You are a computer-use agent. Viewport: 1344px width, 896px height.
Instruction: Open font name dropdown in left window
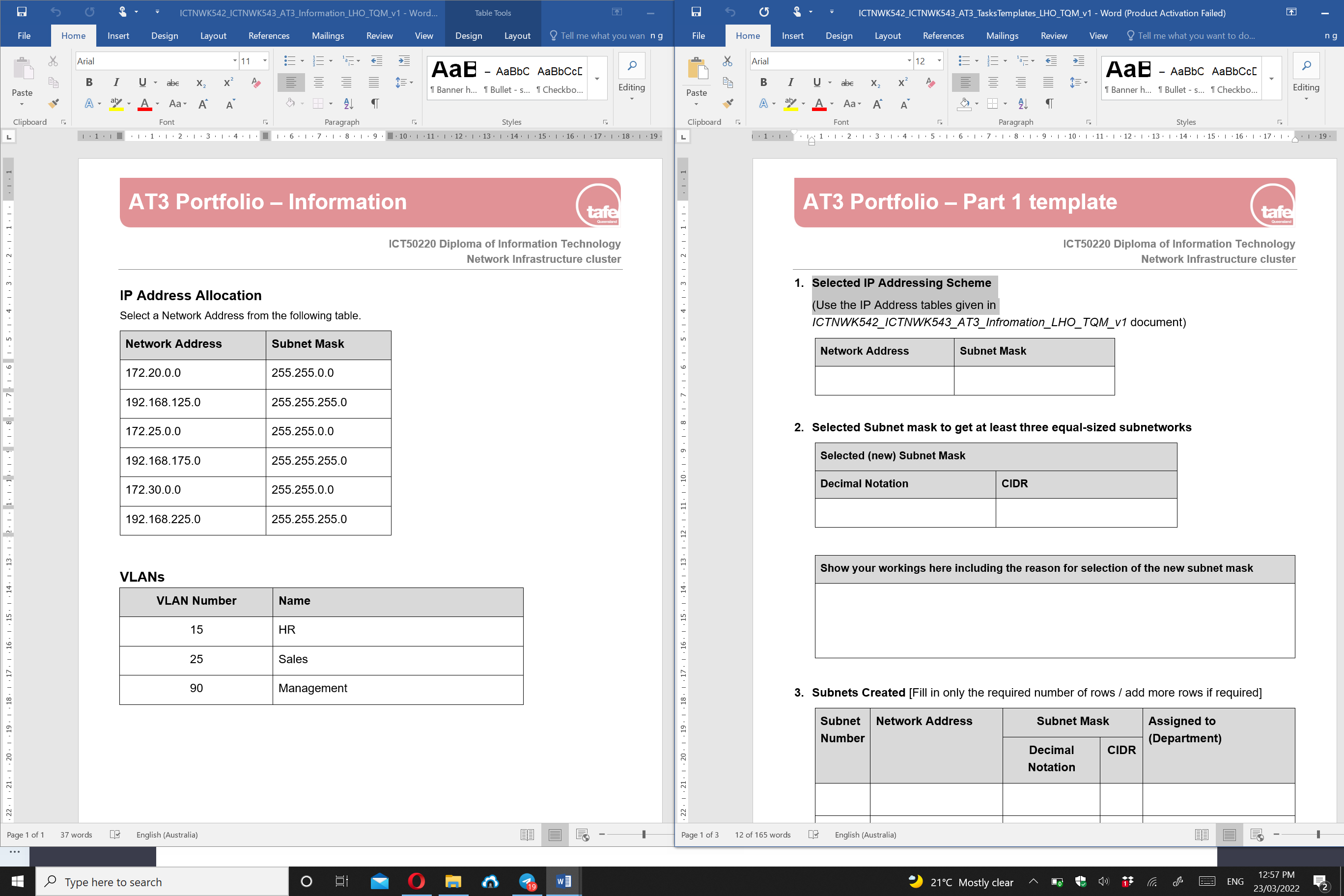(x=234, y=60)
